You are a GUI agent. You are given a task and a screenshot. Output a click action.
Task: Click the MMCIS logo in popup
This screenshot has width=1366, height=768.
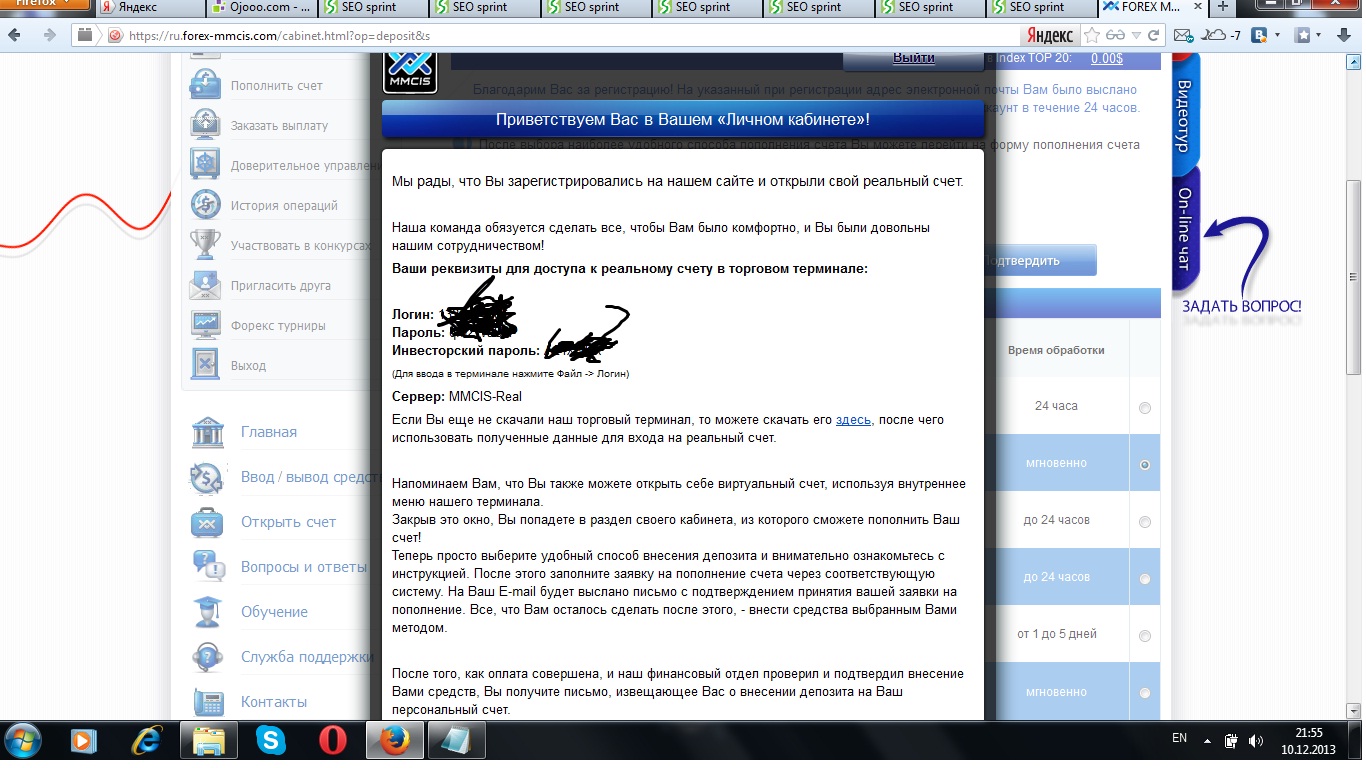410,72
